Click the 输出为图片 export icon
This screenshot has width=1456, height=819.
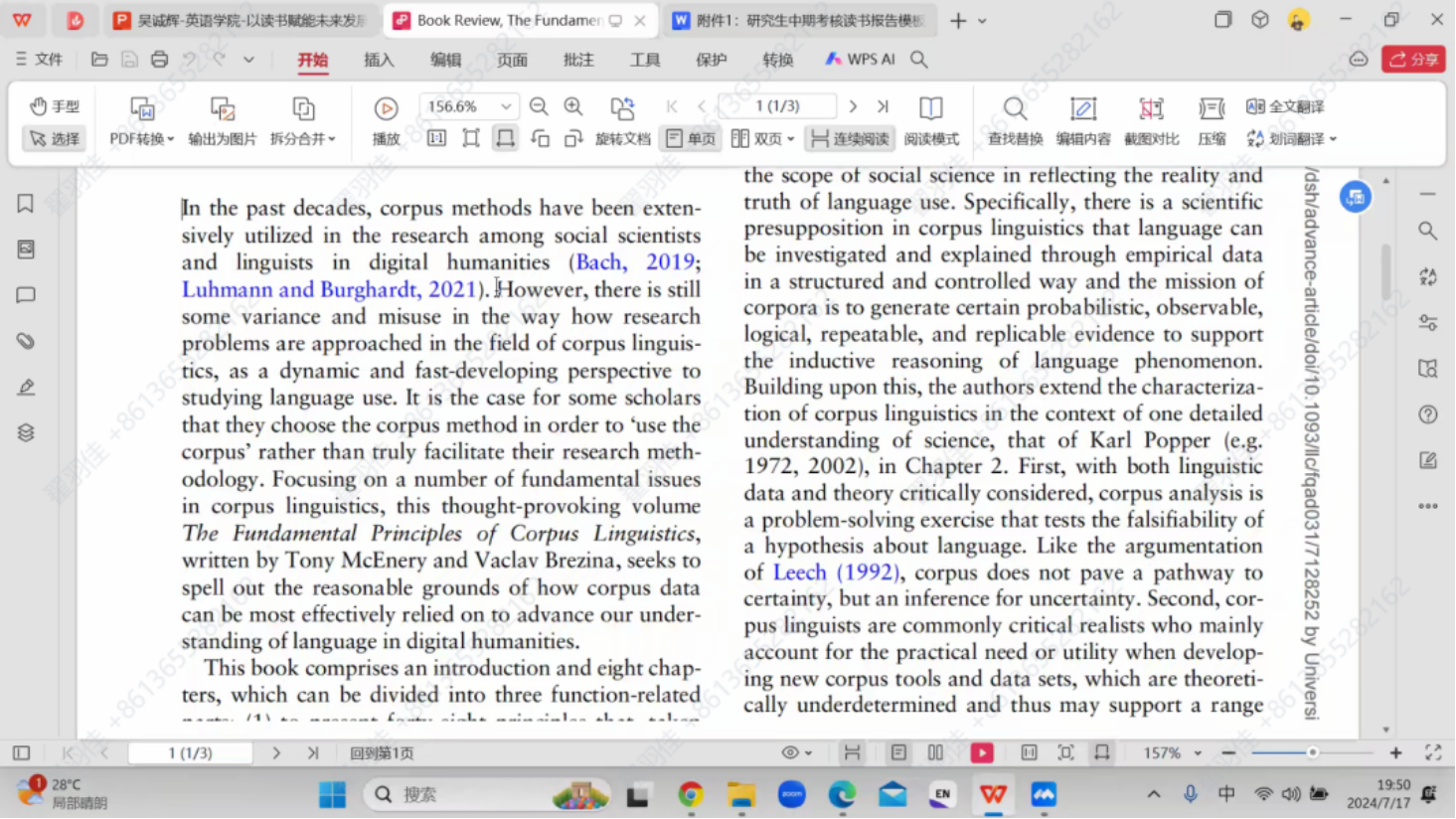click(222, 109)
